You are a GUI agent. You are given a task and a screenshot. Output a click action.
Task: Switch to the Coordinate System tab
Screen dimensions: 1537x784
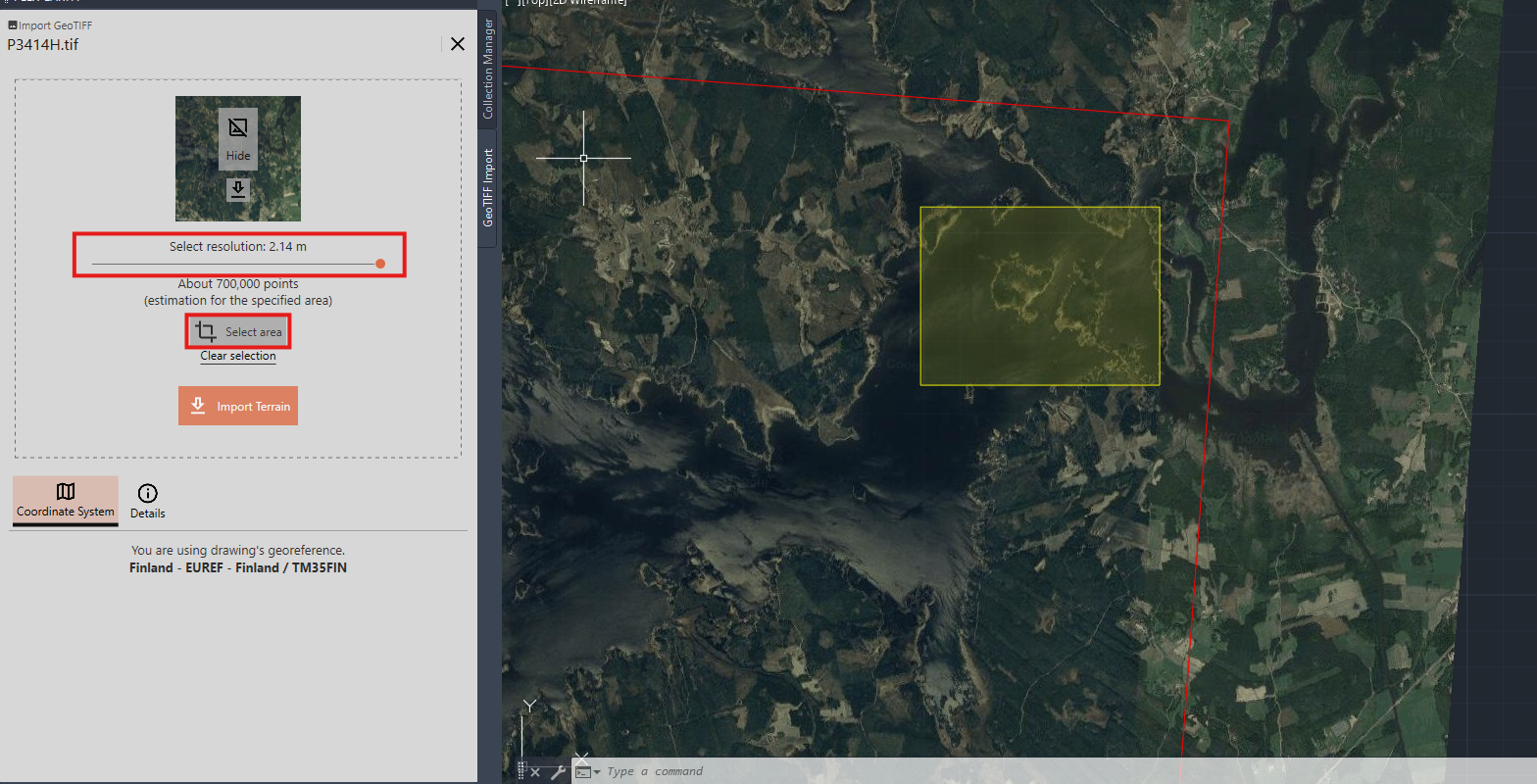pos(66,501)
